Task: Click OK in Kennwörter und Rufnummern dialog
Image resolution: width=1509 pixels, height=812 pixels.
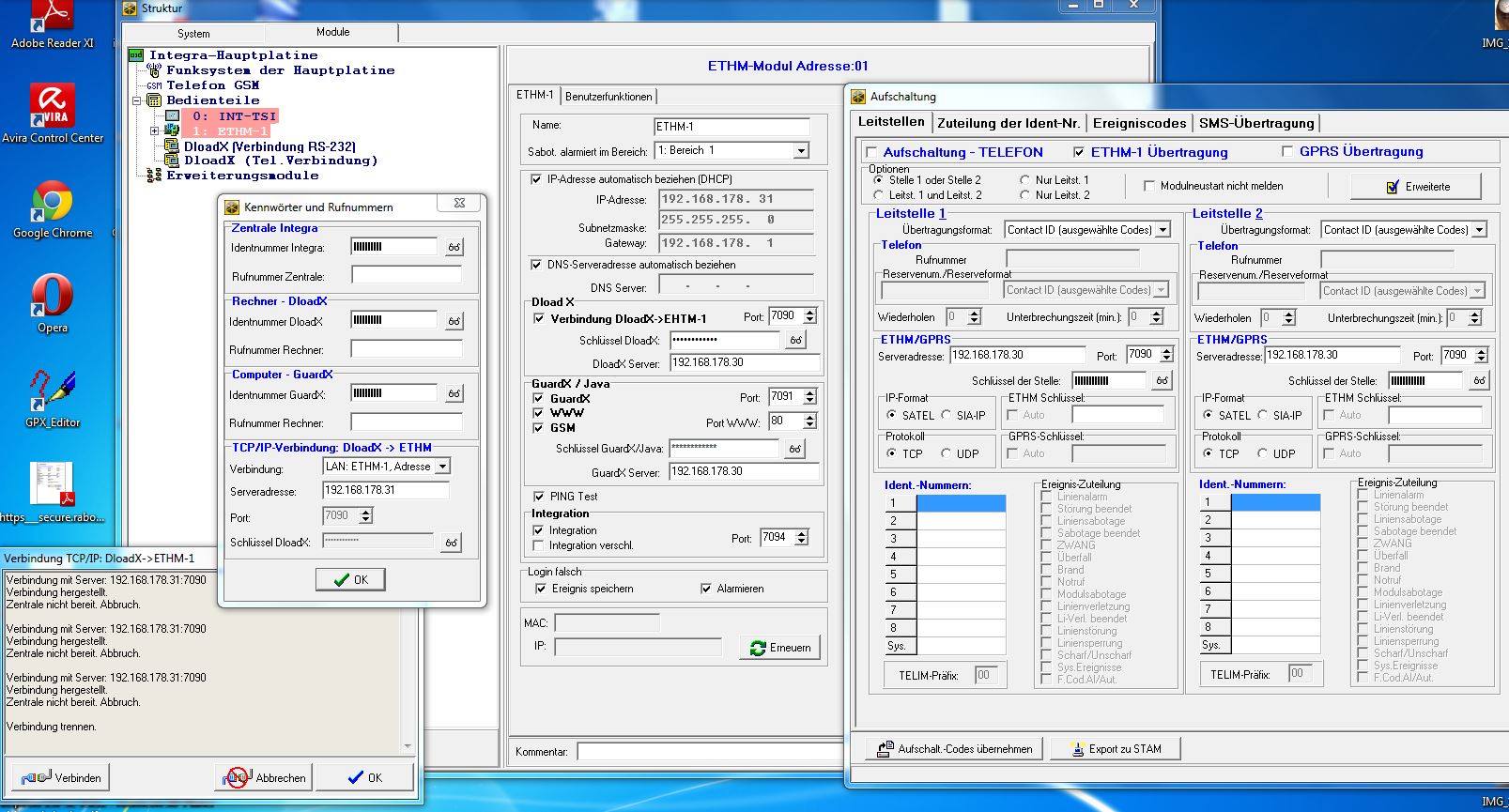Action: pos(350,579)
